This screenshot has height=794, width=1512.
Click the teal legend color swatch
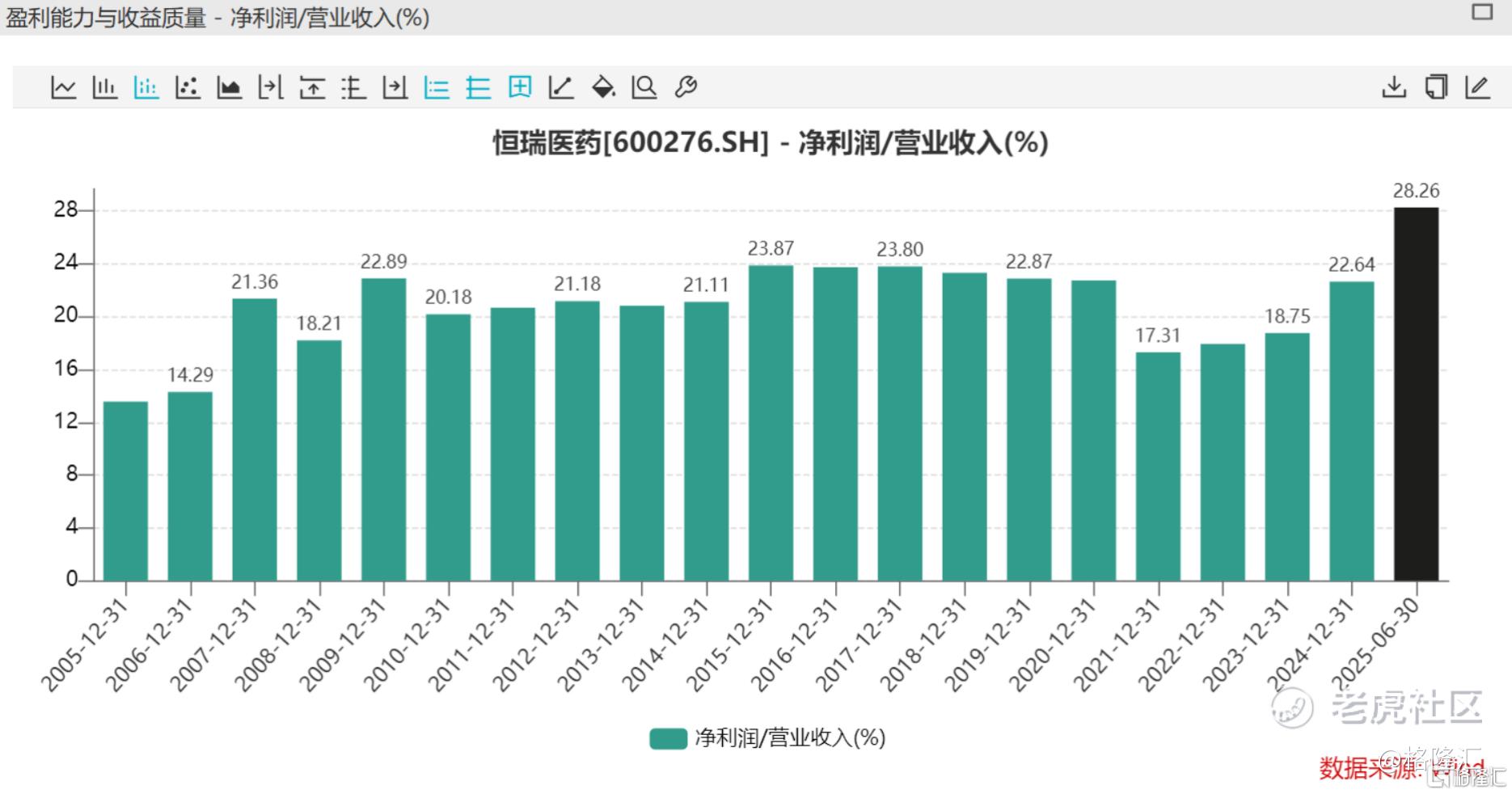668,738
